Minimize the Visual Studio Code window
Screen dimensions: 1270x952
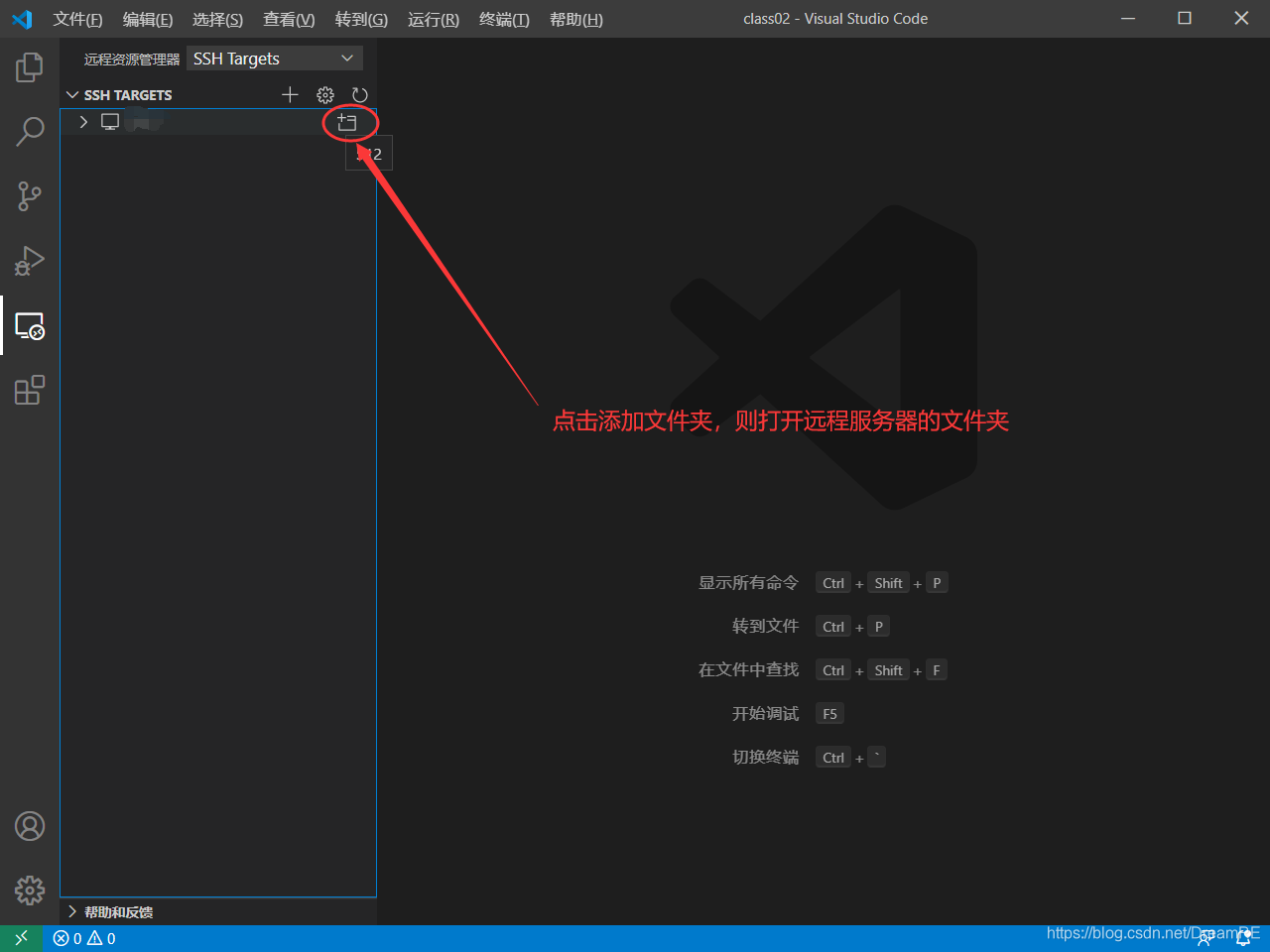(1128, 19)
